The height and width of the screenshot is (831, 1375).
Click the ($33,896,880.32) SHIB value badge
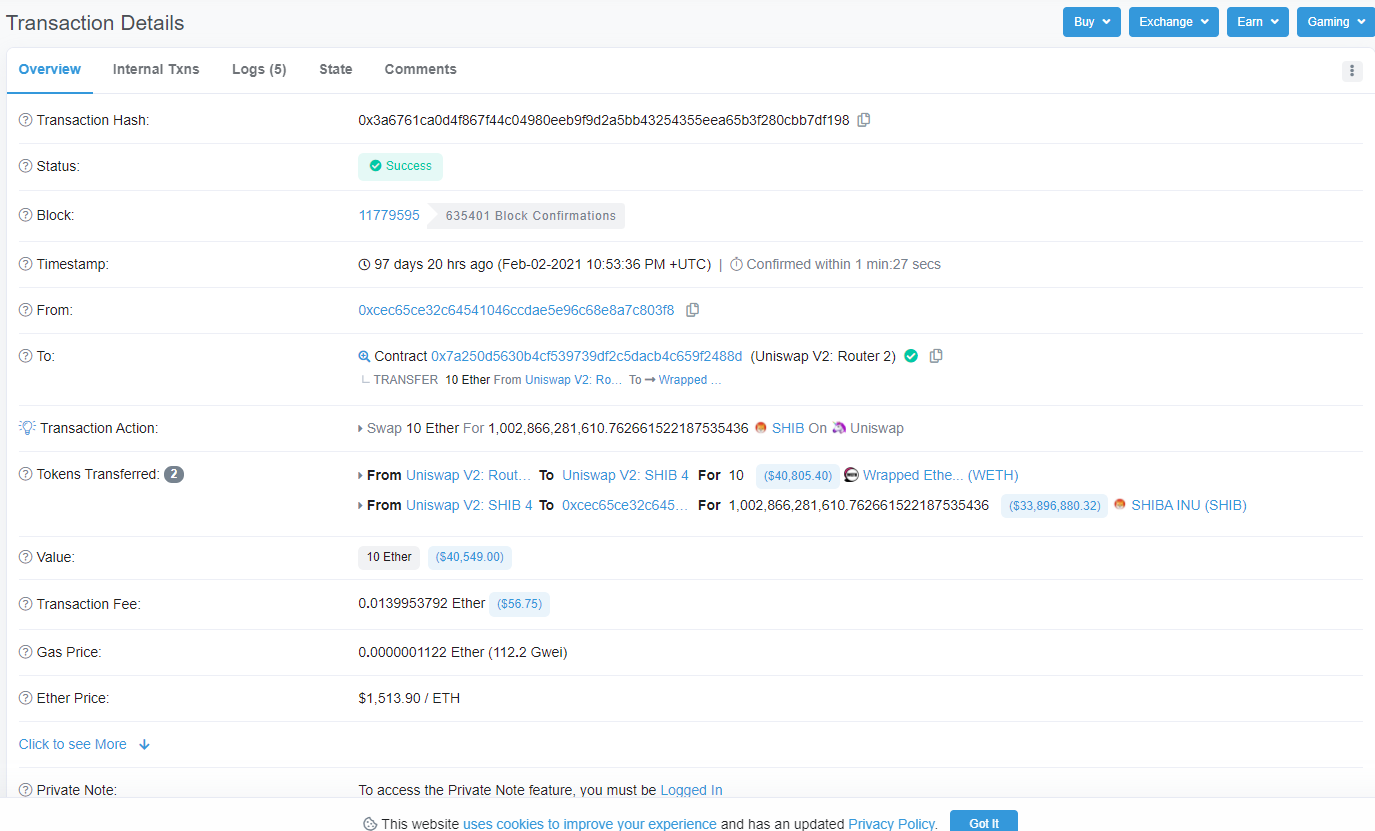tap(1055, 506)
